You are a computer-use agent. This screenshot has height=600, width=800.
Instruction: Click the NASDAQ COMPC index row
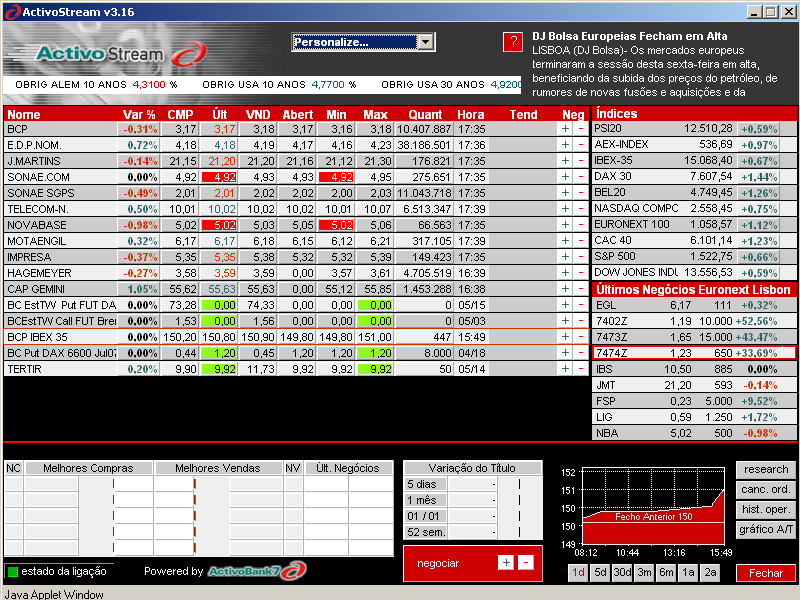(694, 209)
